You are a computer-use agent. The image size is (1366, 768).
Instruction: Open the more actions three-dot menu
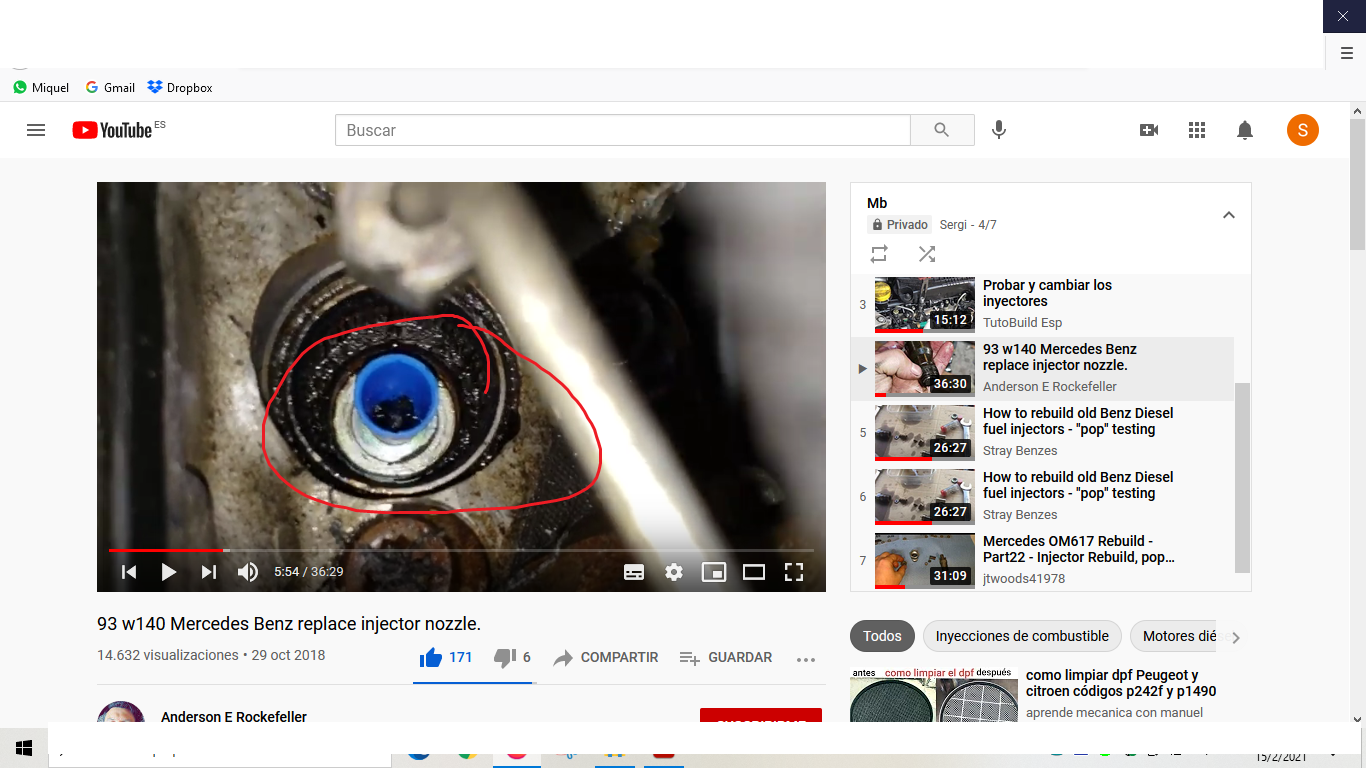click(806, 659)
